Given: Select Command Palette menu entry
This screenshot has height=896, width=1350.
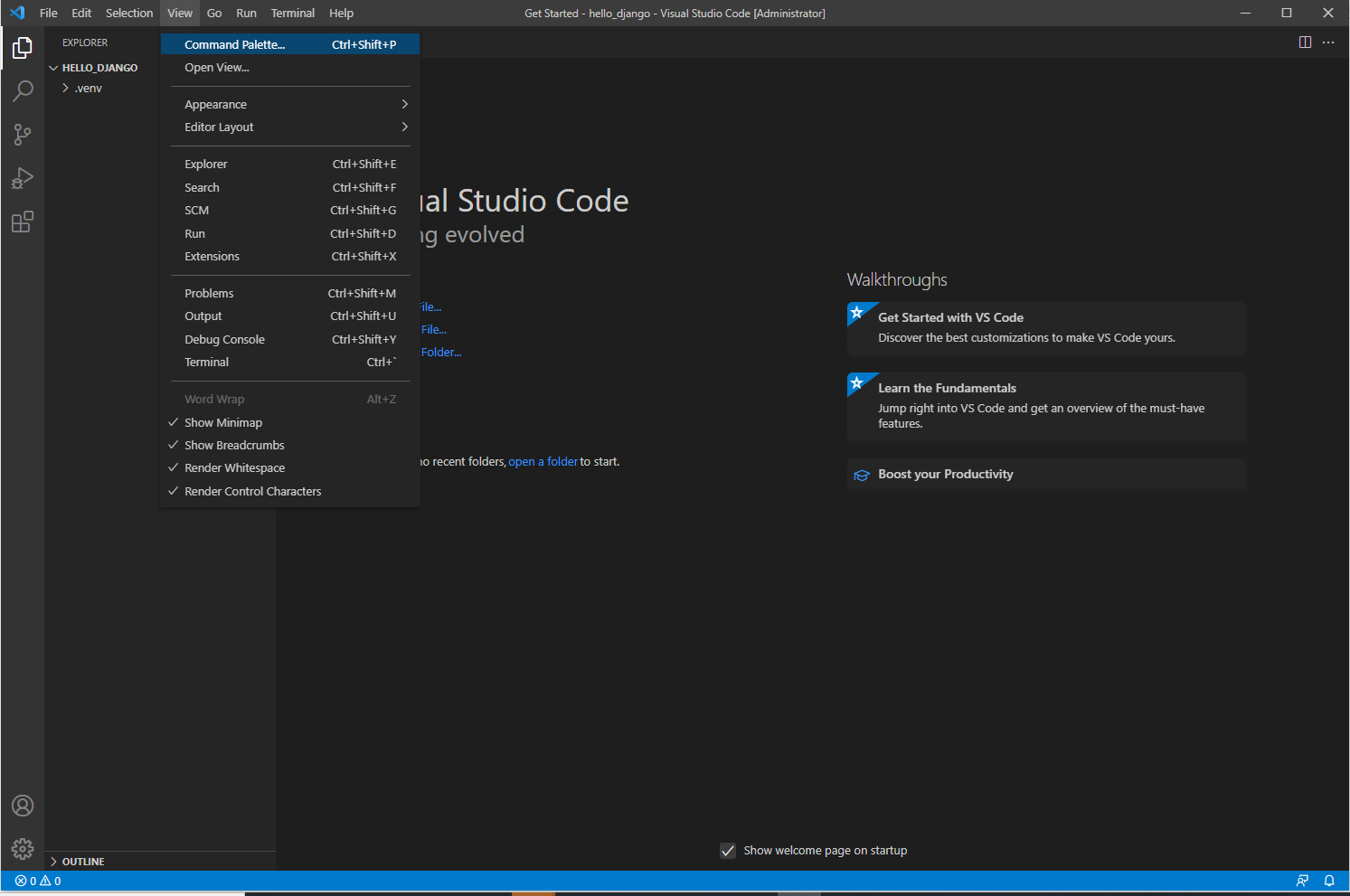Looking at the screenshot, I should point(290,44).
